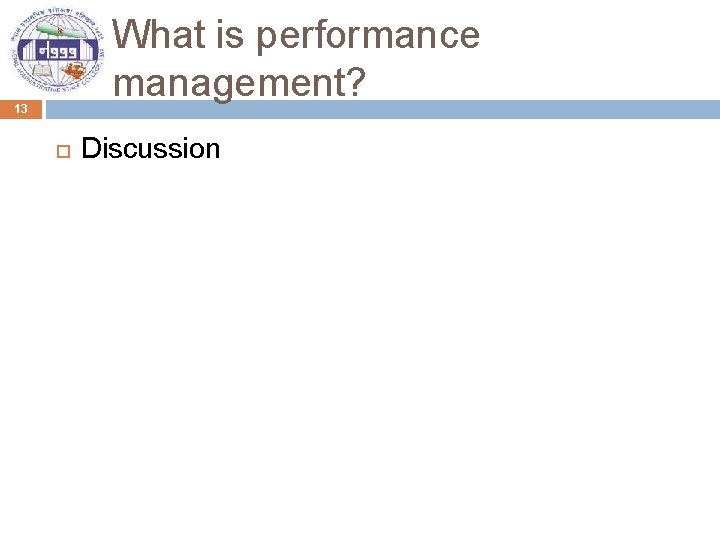The height and width of the screenshot is (540, 720).
Task: Click the word "management?" in the title
Action: [x=239, y=83]
